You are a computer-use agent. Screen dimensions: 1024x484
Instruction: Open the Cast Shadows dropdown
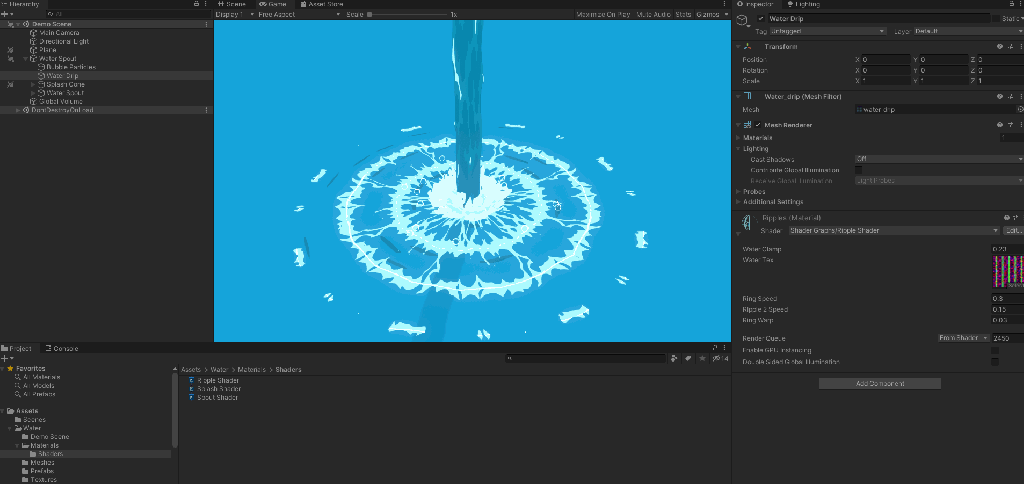[938, 159]
